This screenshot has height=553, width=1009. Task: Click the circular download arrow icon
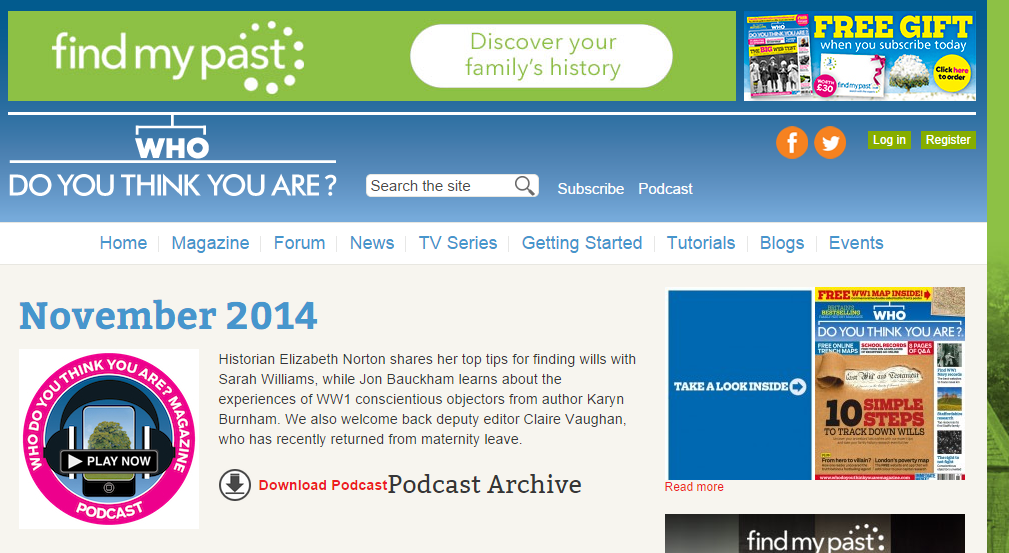coord(235,485)
